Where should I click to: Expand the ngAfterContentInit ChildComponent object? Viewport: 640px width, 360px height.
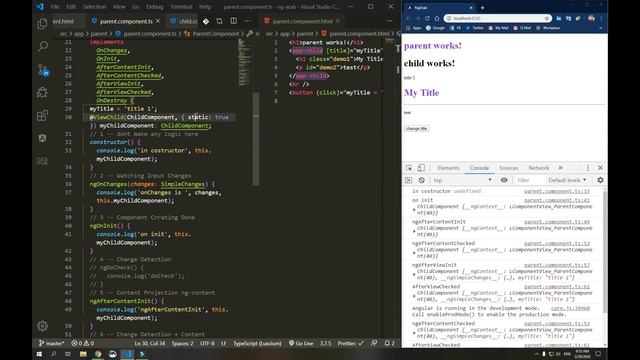414,231
